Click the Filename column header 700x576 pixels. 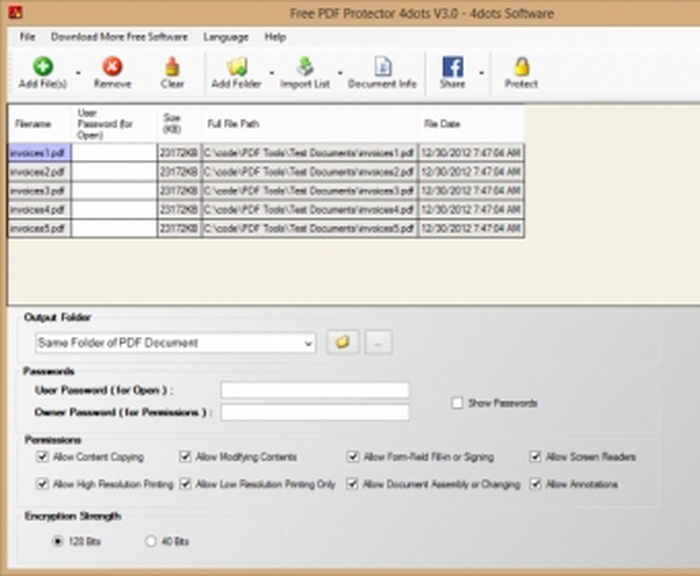pyautogui.click(x=39, y=124)
